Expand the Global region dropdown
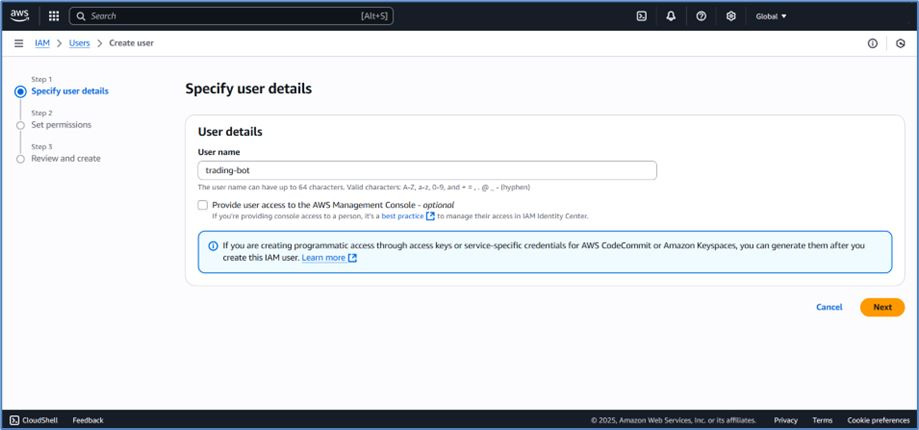The image size is (919, 430). (x=771, y=16)
